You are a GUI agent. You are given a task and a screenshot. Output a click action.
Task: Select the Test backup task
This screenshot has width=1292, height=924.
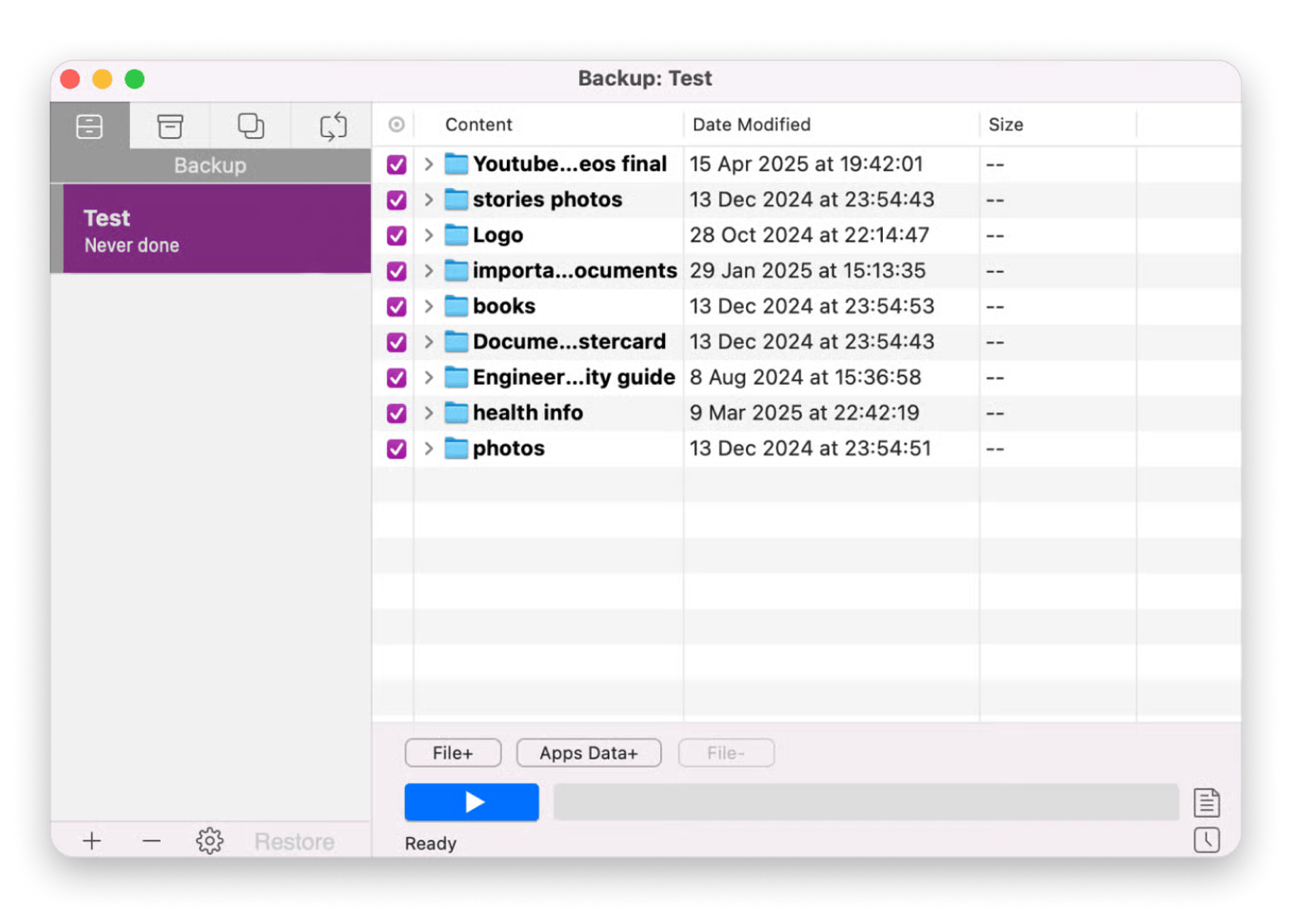point(211,229)
